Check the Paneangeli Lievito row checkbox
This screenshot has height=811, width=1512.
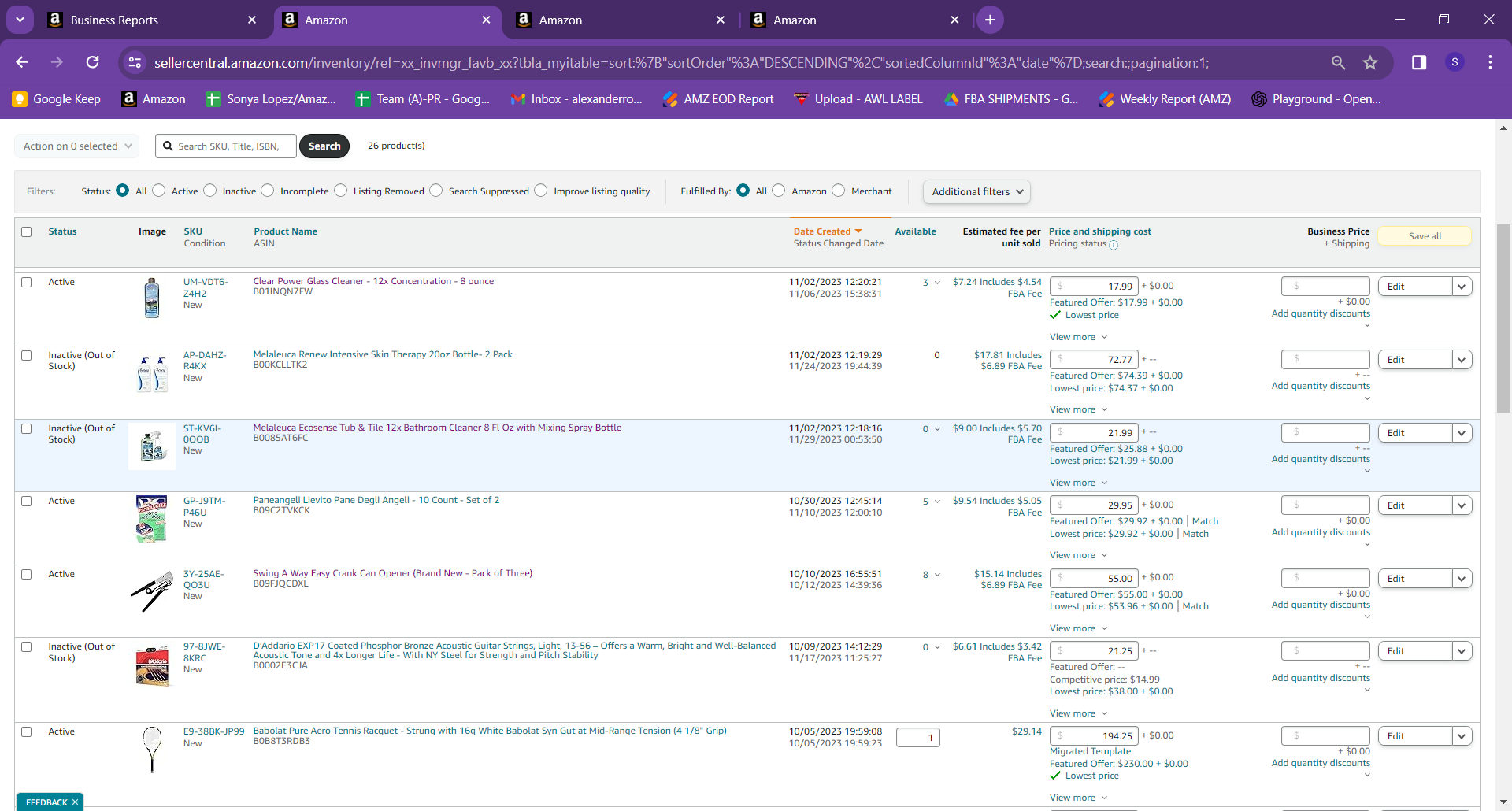[x=27, y=501]
